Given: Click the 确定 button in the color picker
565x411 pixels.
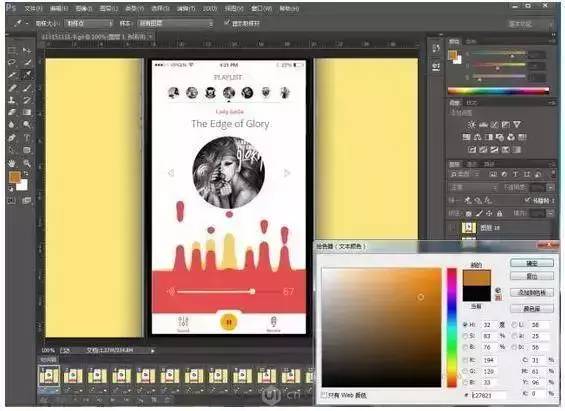Looking at the screenshot, I should (x=532, y=263).
